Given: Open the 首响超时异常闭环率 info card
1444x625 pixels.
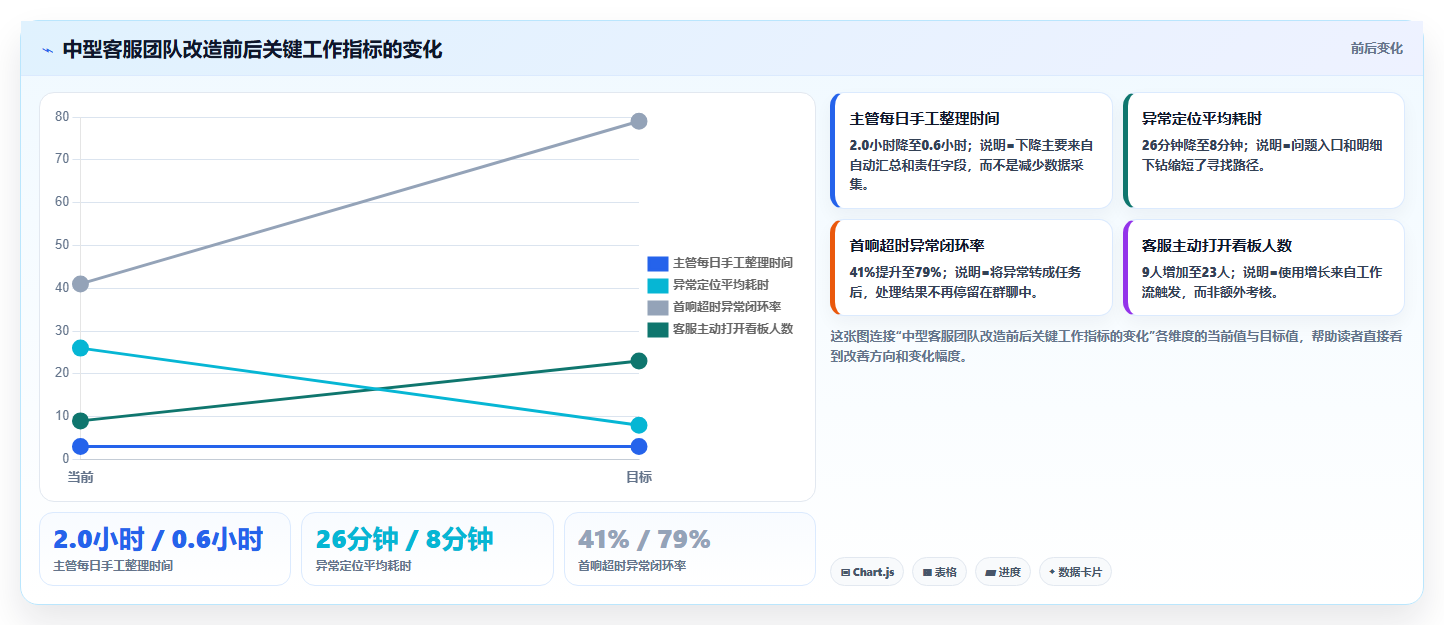Looking at the screenshot, I should coord(971,267).
